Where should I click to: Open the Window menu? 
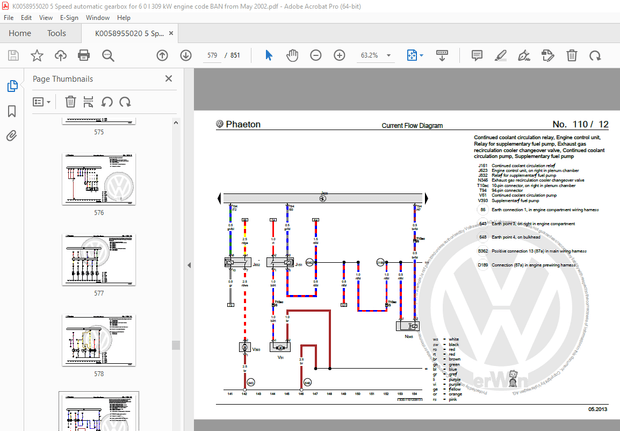pos(98,18)
